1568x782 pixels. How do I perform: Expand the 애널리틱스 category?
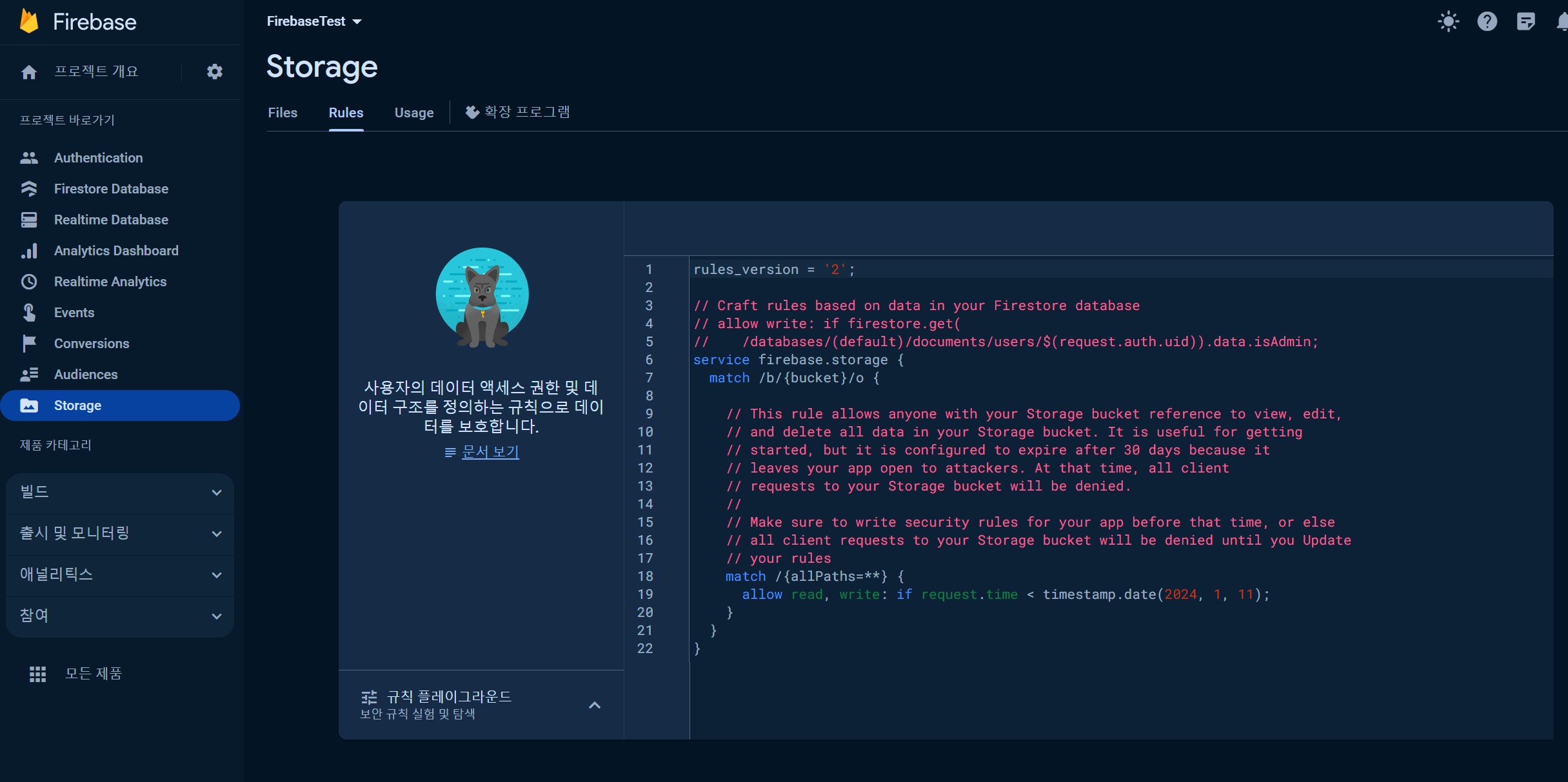120,575
